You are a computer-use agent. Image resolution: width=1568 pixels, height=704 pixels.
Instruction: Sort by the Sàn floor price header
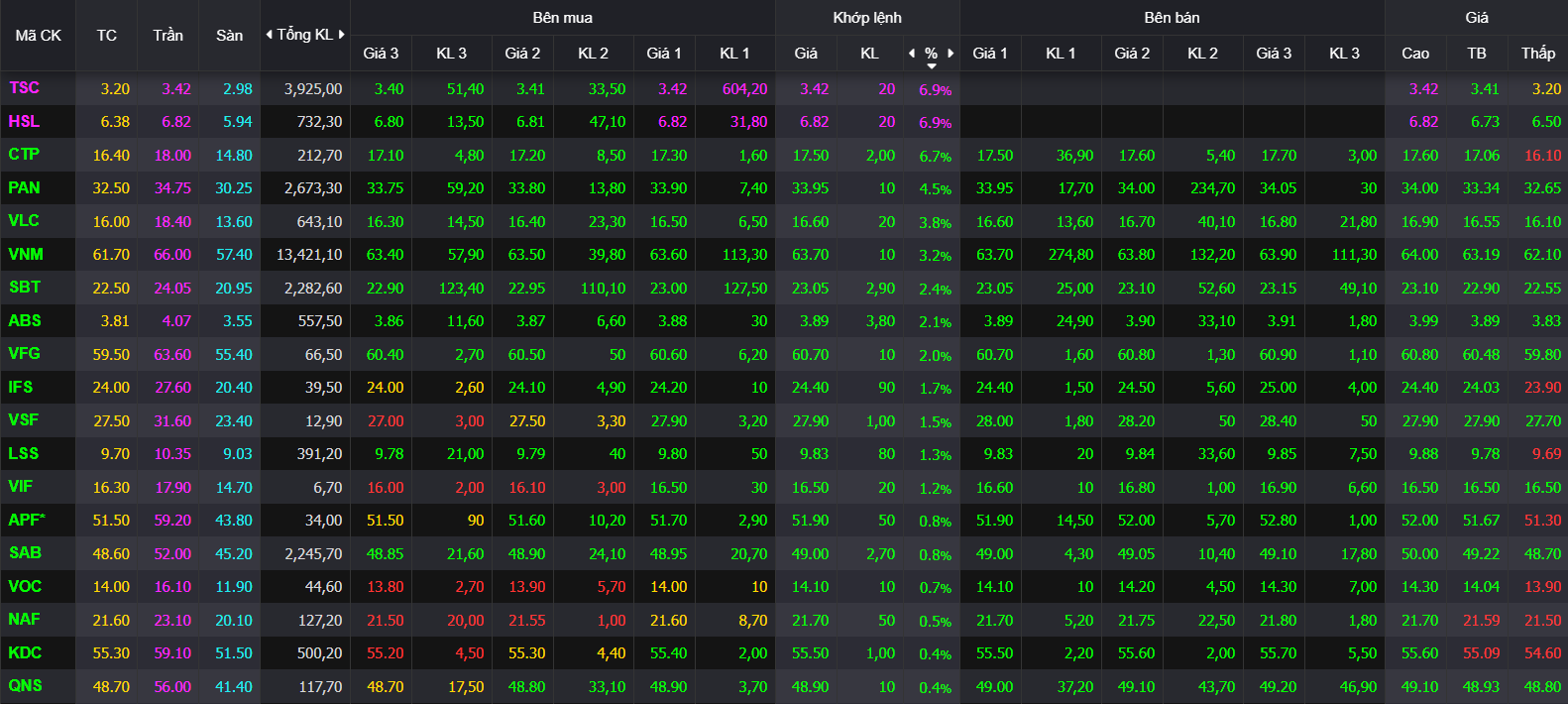click(230, 36)
